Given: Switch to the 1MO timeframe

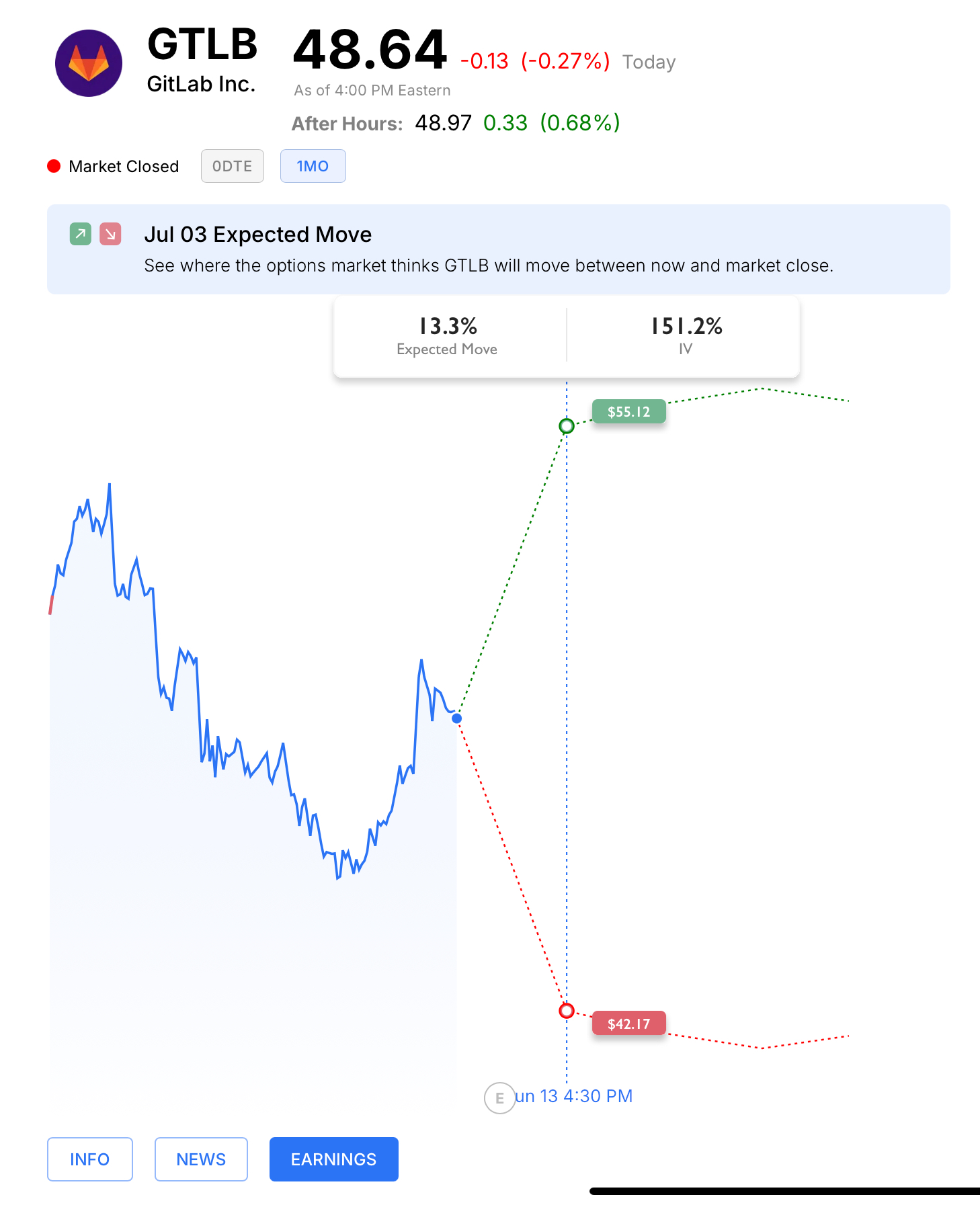Looking at the screenshot, I should click(x=313, y=166).
